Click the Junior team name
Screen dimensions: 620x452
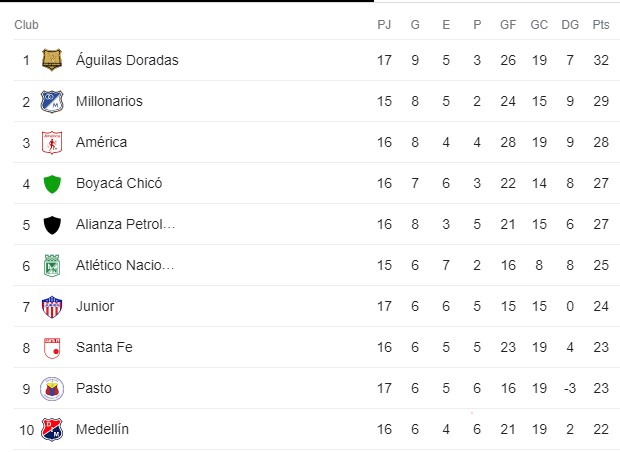[x=95, y=306]
